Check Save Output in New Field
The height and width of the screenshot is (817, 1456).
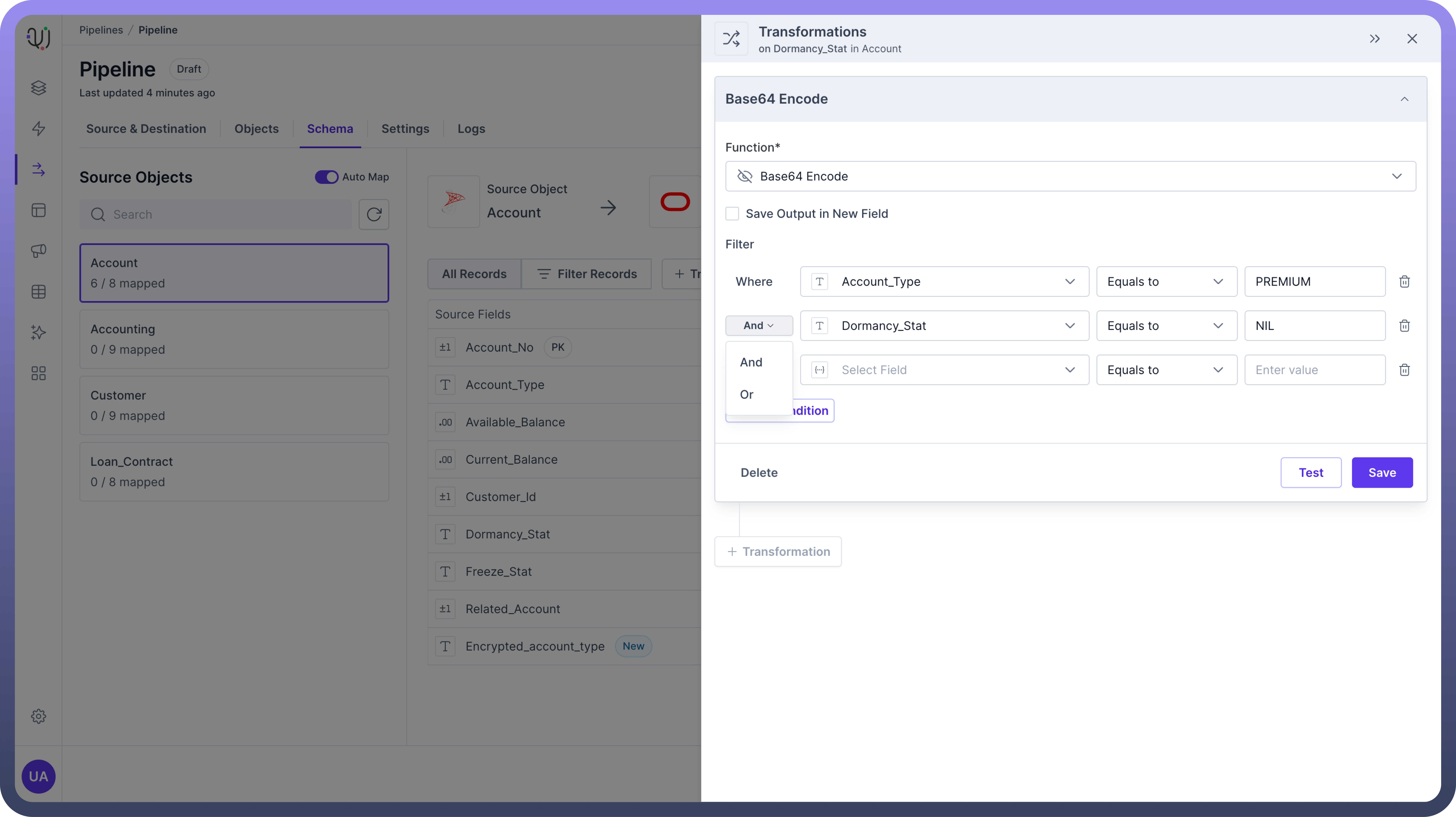pyautogui.click(x=732, y=214)
